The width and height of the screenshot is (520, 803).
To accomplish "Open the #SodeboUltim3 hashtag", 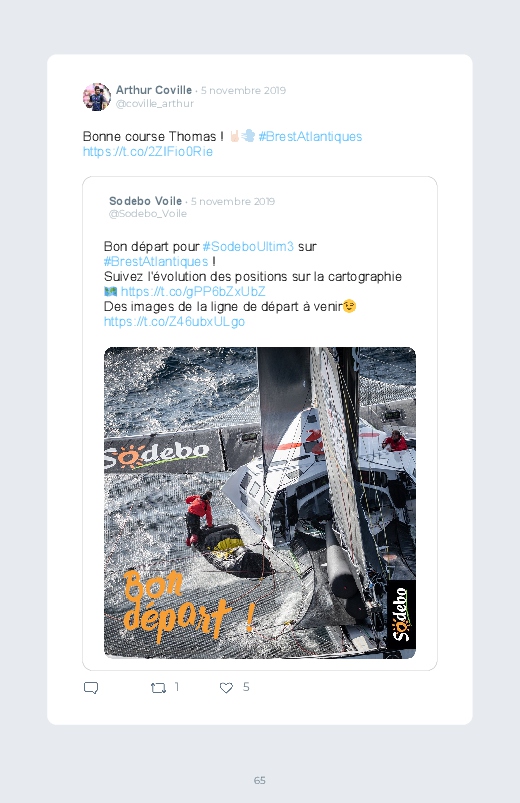I will coord(248,246).
